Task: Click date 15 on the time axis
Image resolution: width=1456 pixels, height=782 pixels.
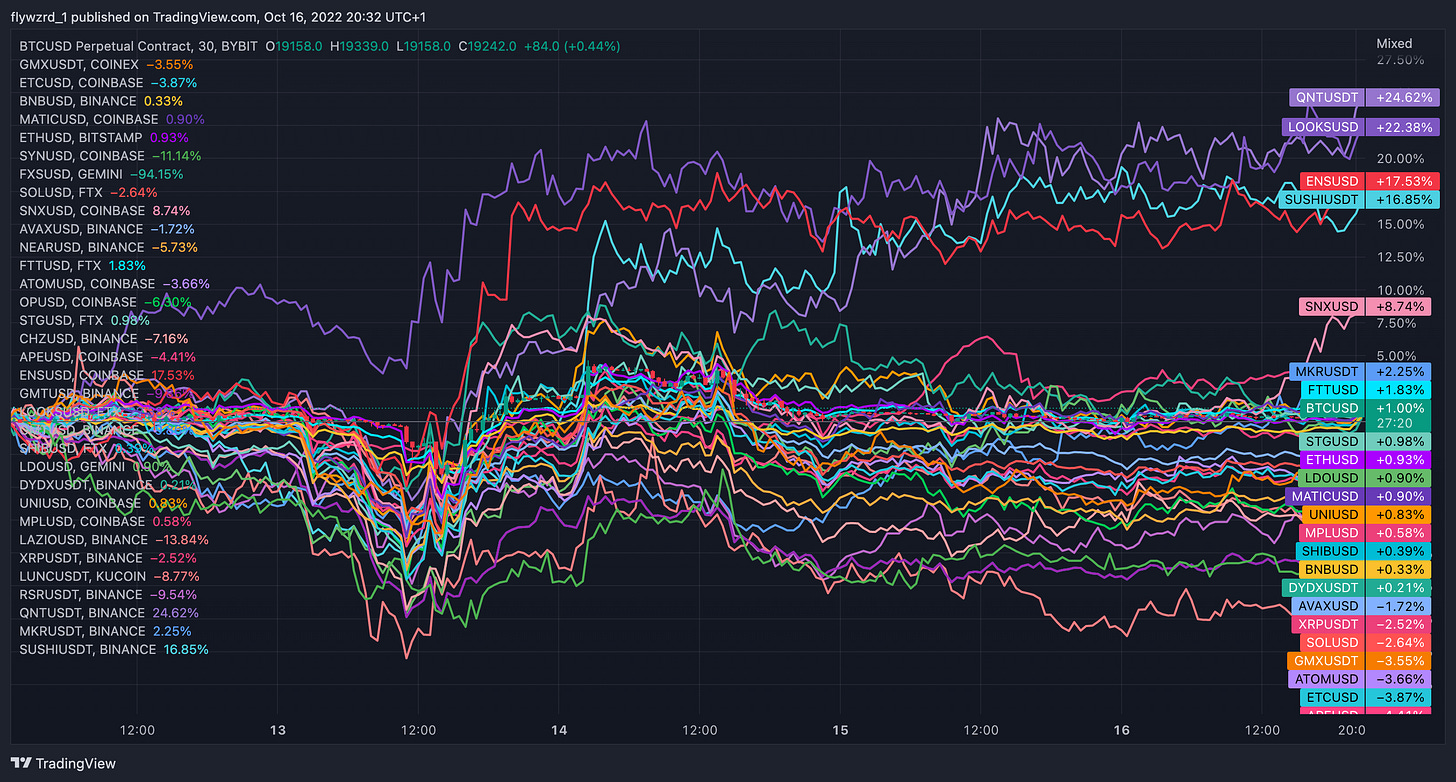Action: (x=840, y=731)
